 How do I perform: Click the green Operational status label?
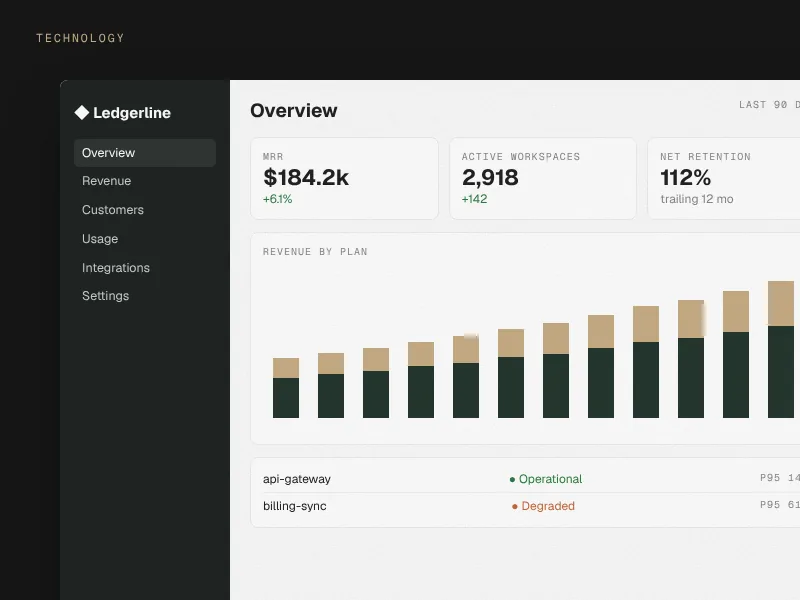coord(551,479)
